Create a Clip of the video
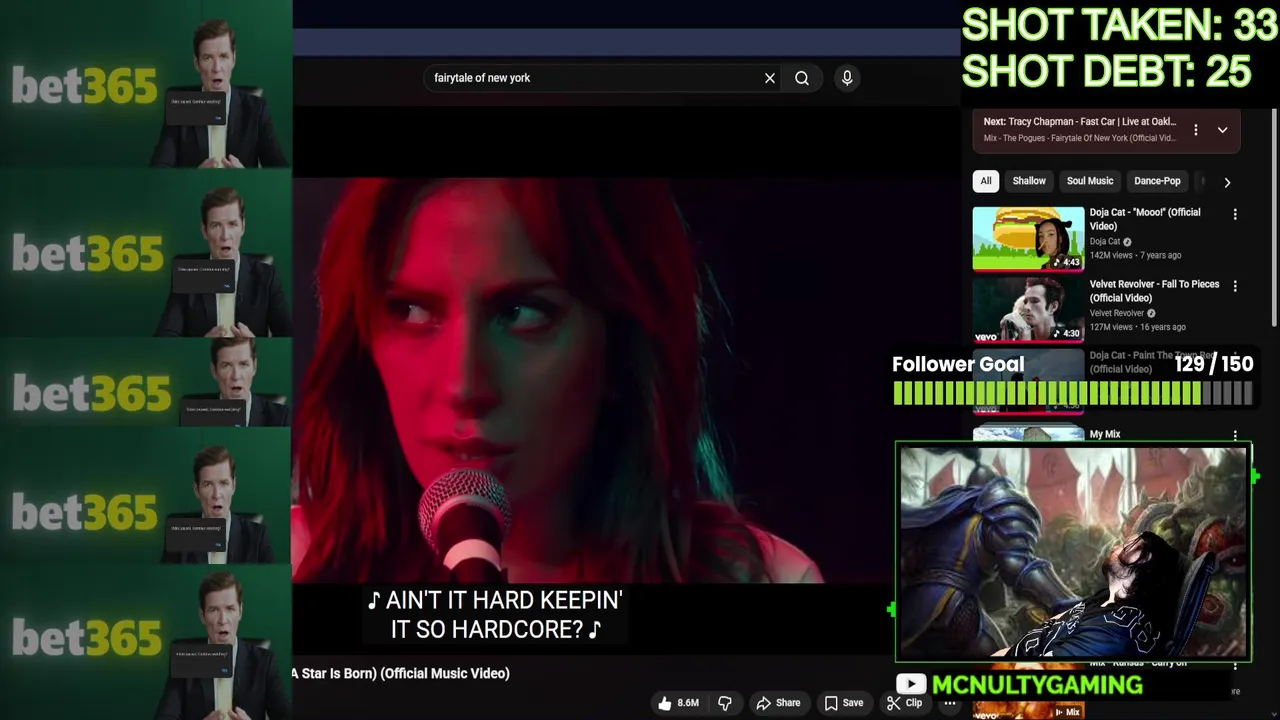1280x720 pixels. (904, 703)
